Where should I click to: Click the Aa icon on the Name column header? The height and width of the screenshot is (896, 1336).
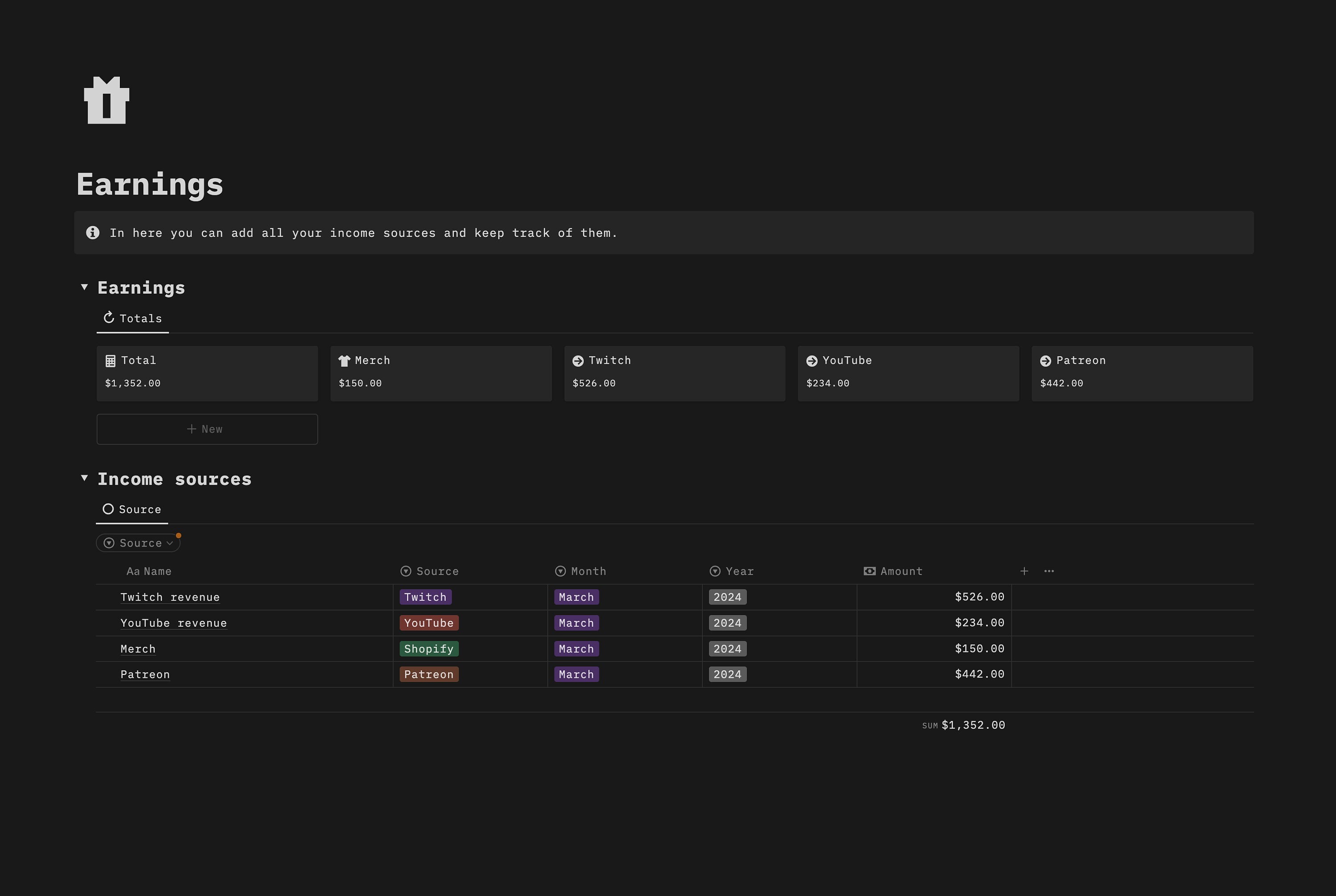(x=133, y=571)
